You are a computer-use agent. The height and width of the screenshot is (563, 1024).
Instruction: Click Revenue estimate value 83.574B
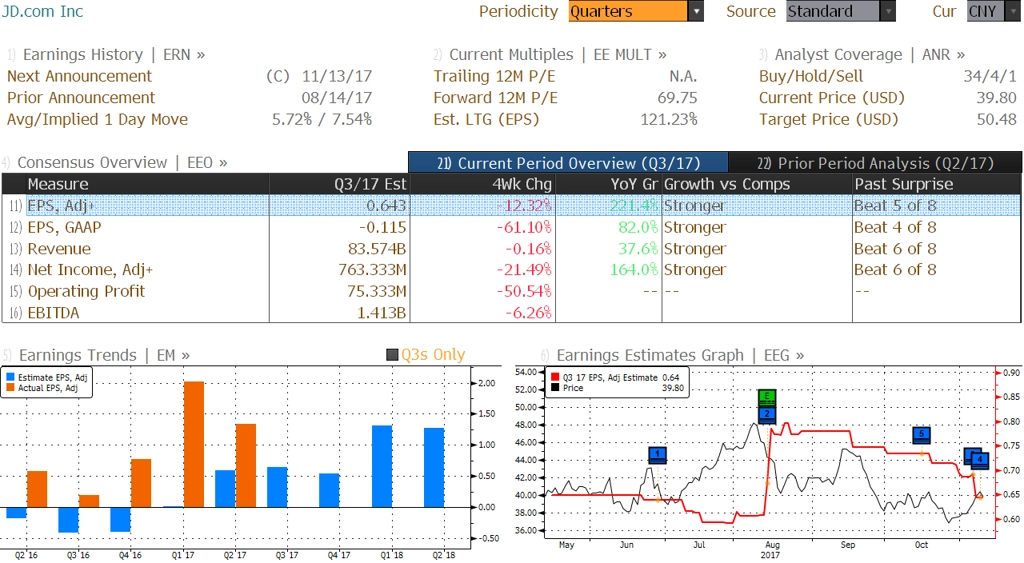pos(377,249)
